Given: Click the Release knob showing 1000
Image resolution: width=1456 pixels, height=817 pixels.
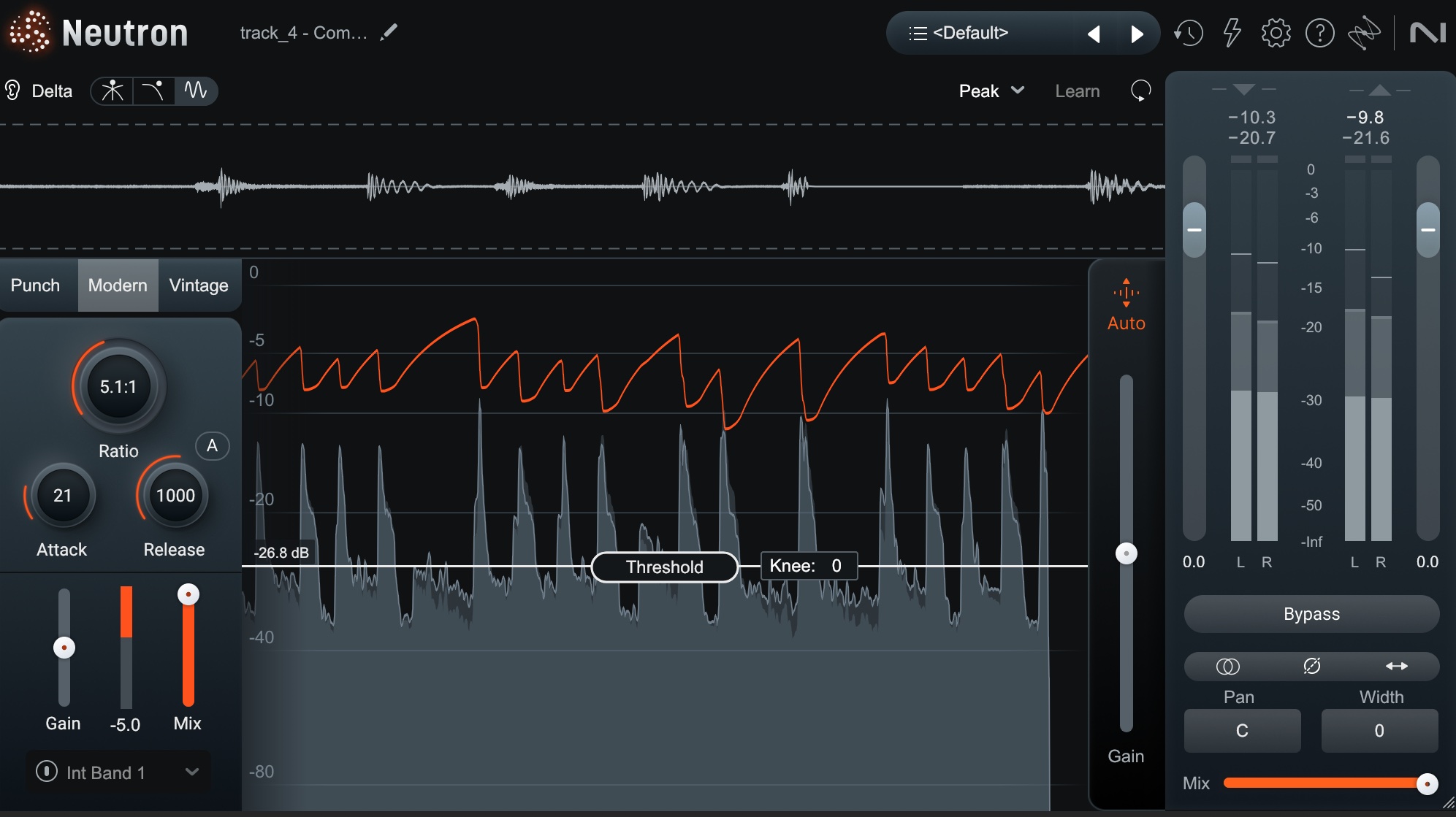Looking at the screenshot, I should point(175,496).
